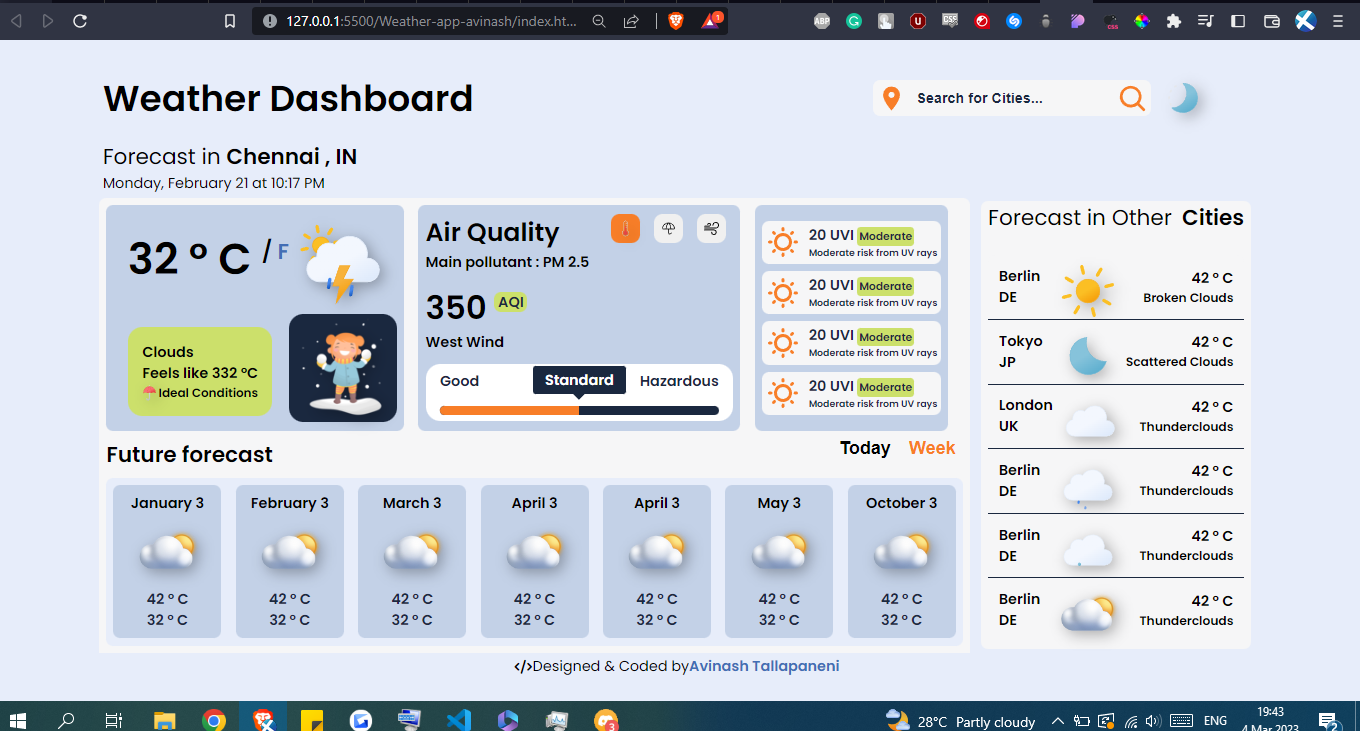Open Brave Rewards triangle icon
The width and height of the screenshot is (1360, 731).
711,21
